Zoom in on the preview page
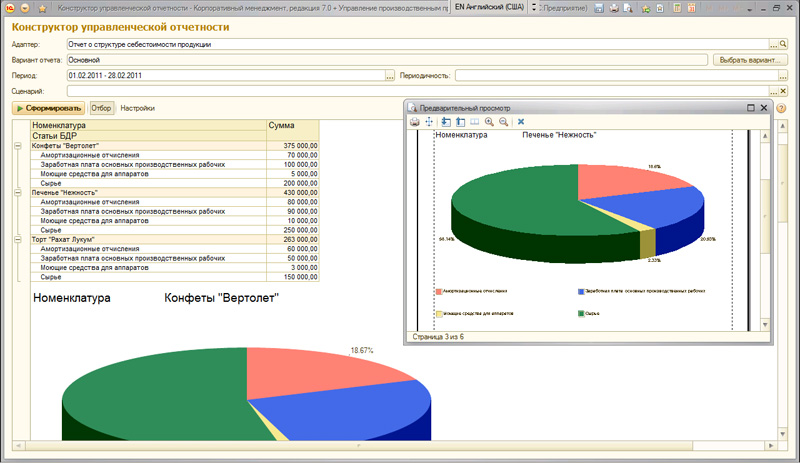 pos(489,121)
